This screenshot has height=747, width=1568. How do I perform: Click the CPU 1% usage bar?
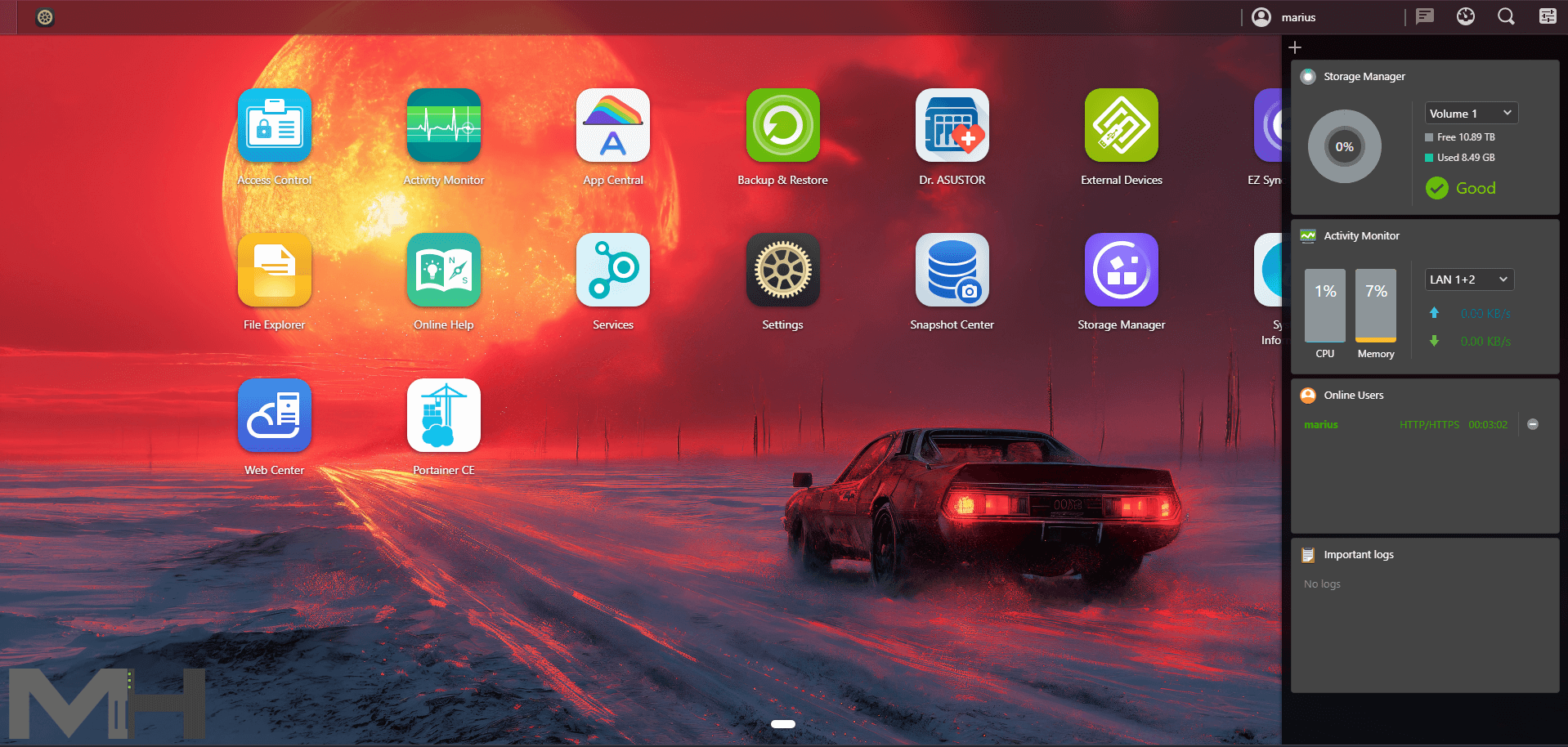(1325, 306)
